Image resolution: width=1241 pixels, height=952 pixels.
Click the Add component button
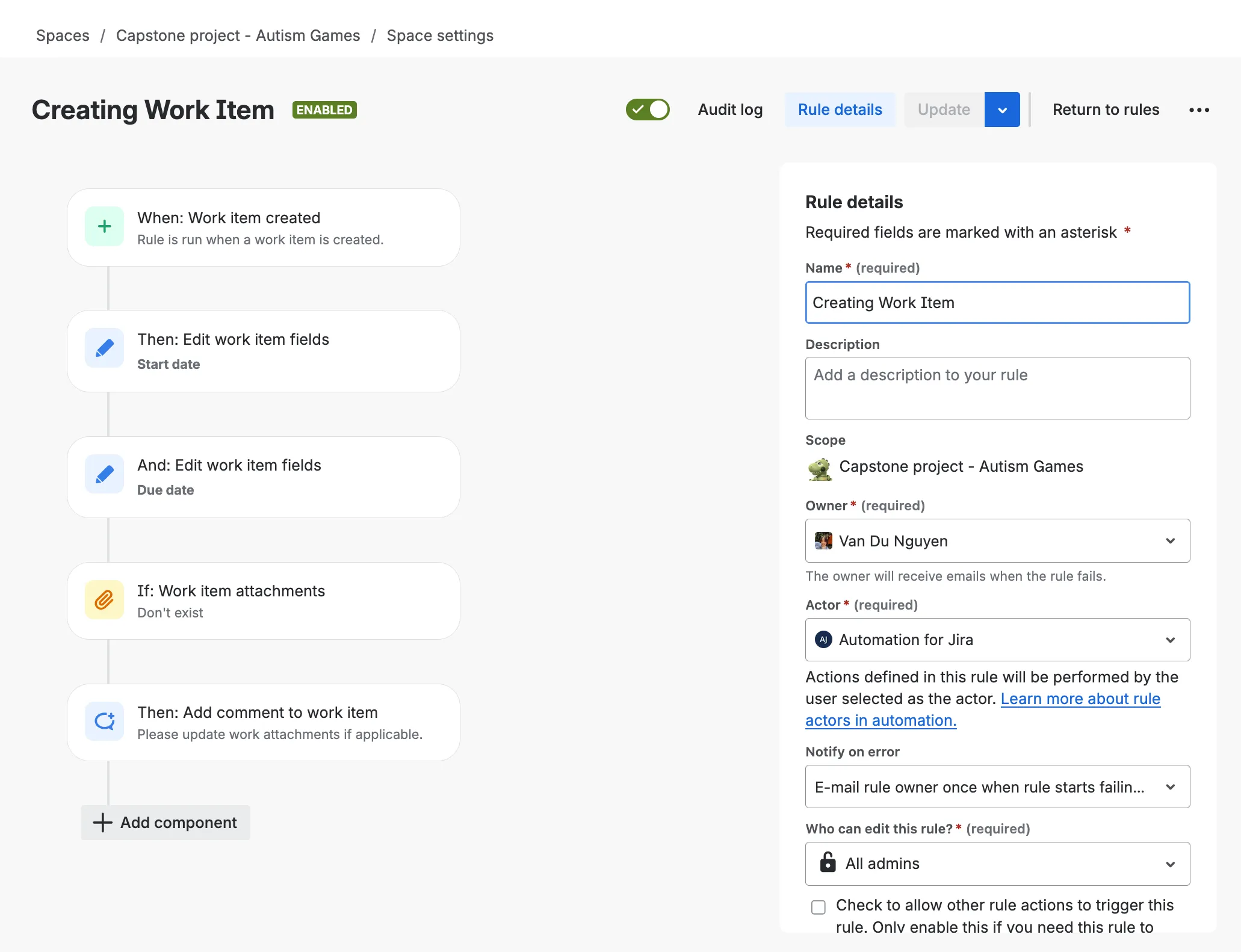166,823
